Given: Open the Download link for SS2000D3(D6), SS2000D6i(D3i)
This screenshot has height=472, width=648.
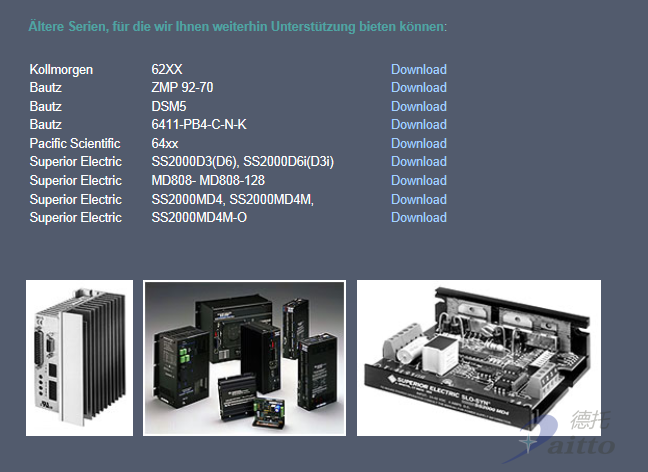Looking at the screenshot, I should [419, 162].
